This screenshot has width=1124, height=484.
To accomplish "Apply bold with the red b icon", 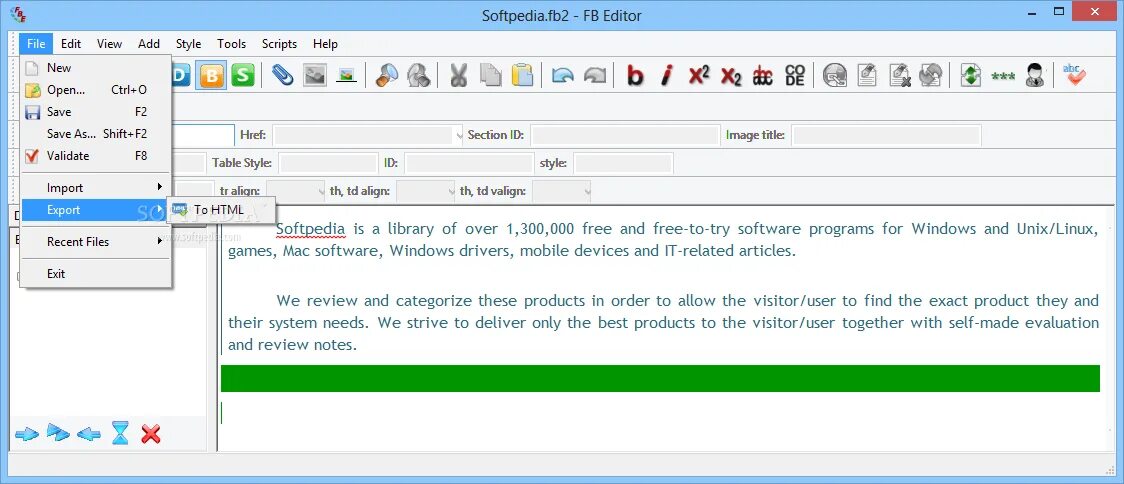I will pyautogui.click(x=635, y=75).
